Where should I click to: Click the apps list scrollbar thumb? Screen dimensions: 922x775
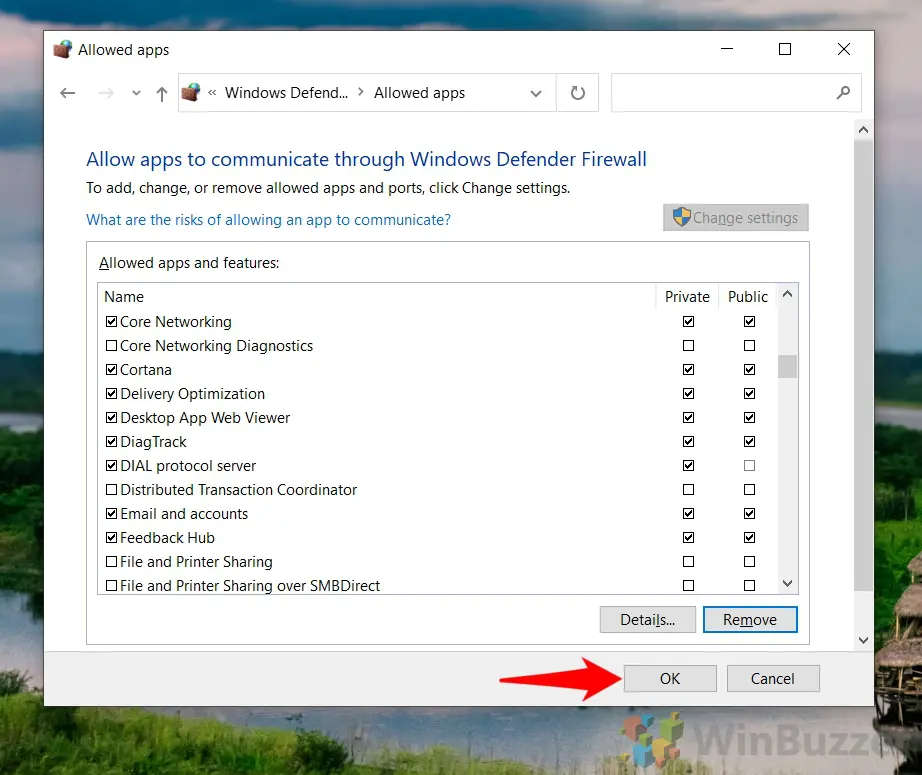(x=787, y=366)
